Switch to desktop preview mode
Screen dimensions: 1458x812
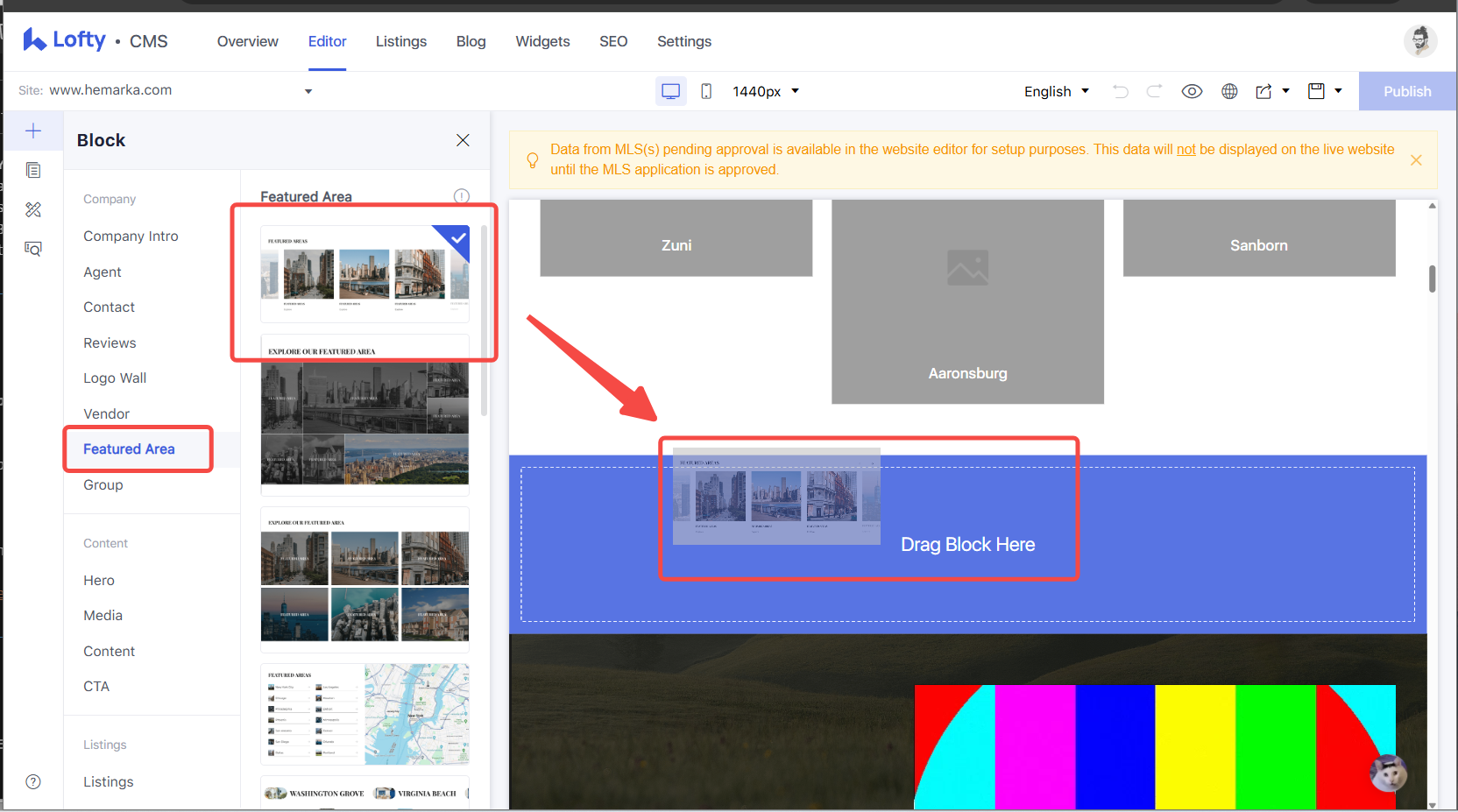click(671, 91)
